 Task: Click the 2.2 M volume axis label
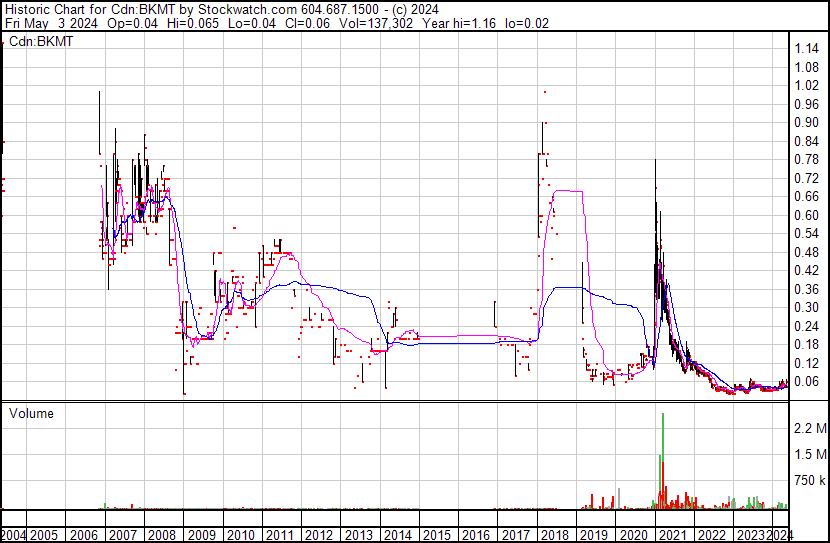(810, 428)
